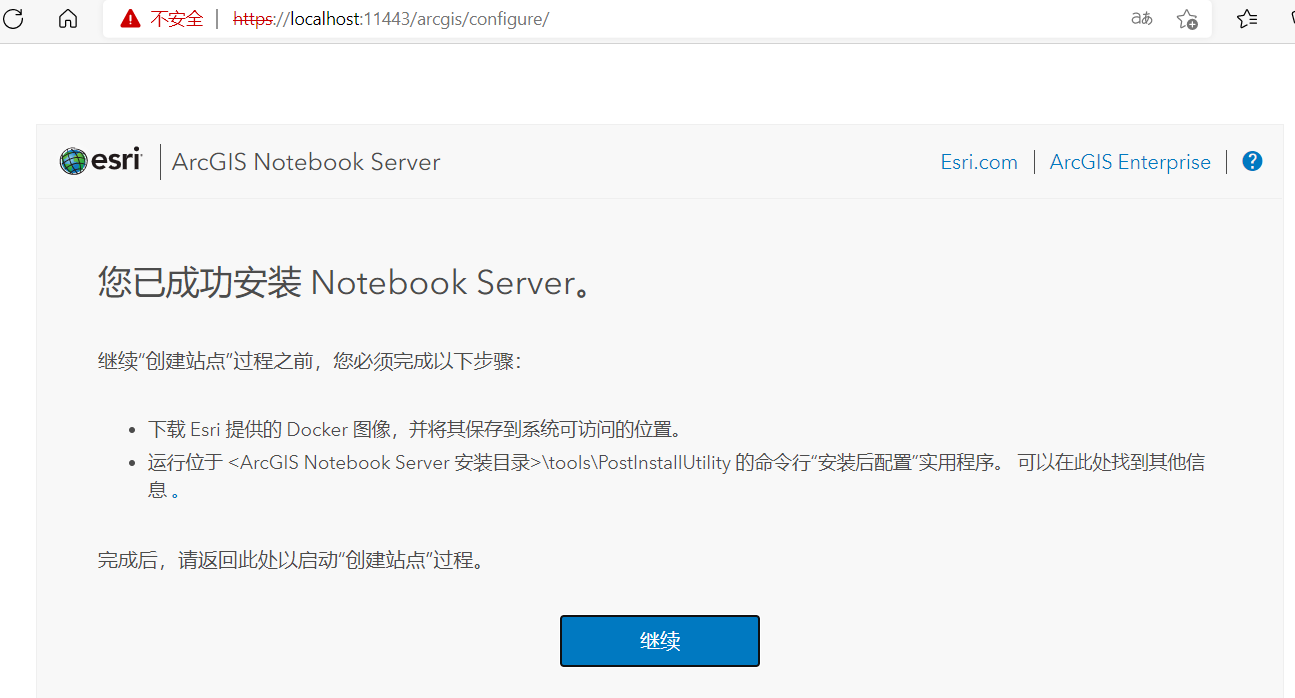Click the blue 继续 button
Screen dimensions: 1295x698
point(660,641)
